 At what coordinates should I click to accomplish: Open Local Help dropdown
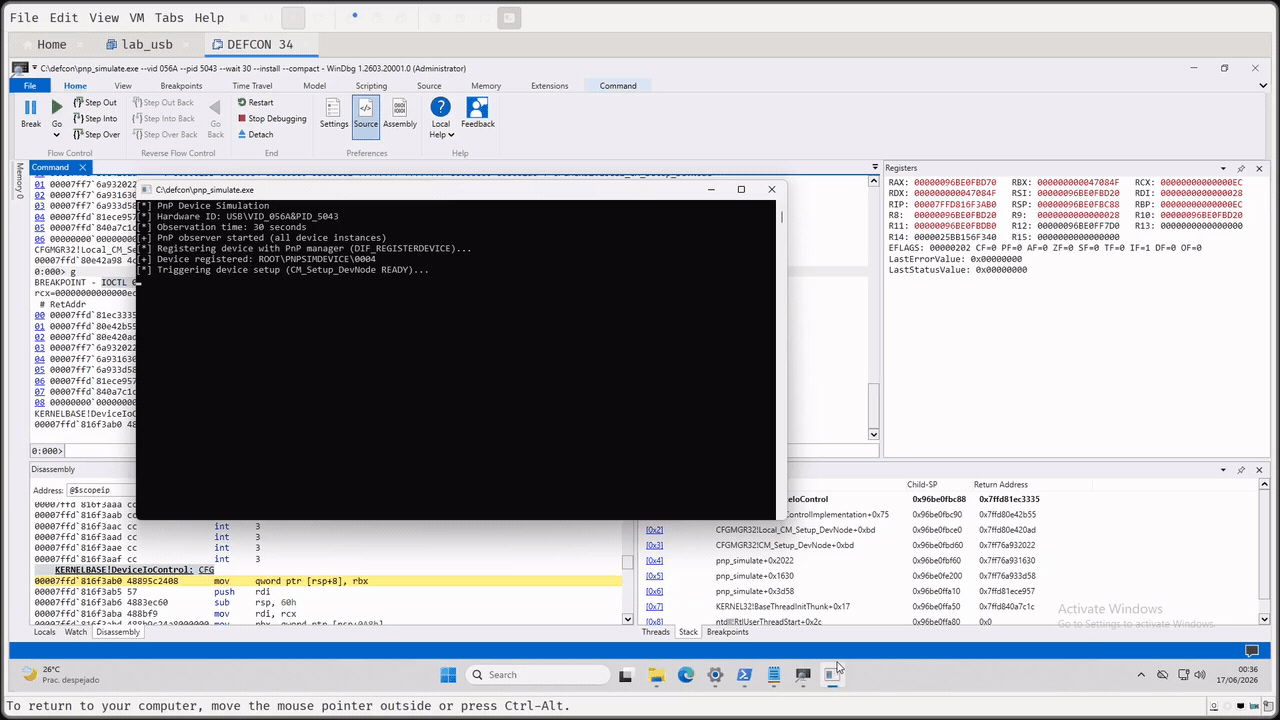(440, 118)
